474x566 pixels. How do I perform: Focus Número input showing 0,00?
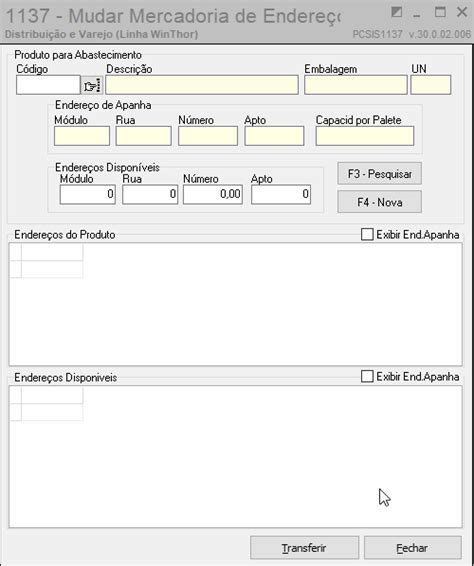click(x=213, y=195)
